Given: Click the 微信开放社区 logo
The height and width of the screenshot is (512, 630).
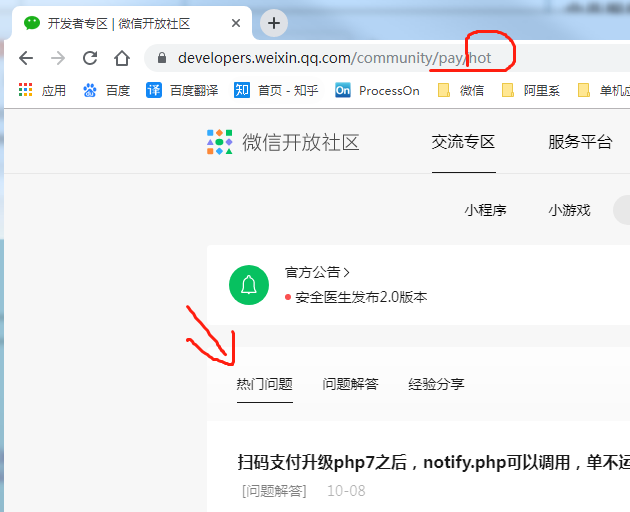Looking at the screenshot, I should tap(283, 142).
